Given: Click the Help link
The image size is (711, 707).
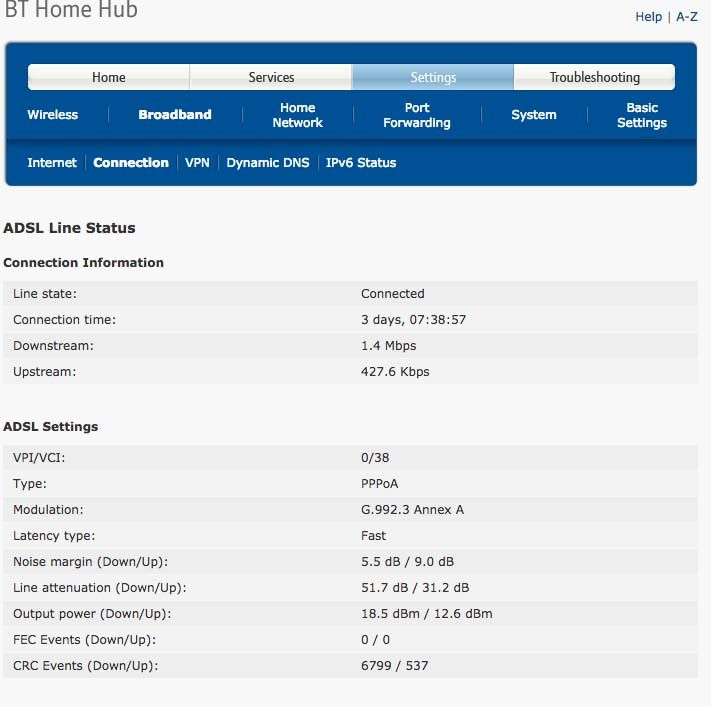Looking at the screenshot, I should pos(648,17).
